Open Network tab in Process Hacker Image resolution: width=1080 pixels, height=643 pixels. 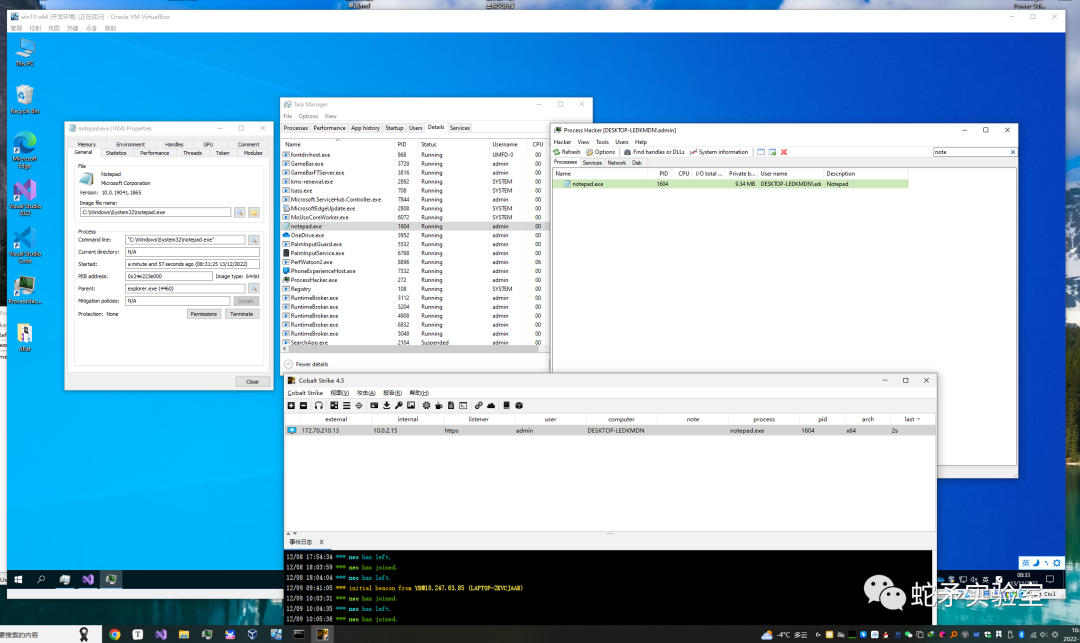pyautogui.click(x=616, y=163)
